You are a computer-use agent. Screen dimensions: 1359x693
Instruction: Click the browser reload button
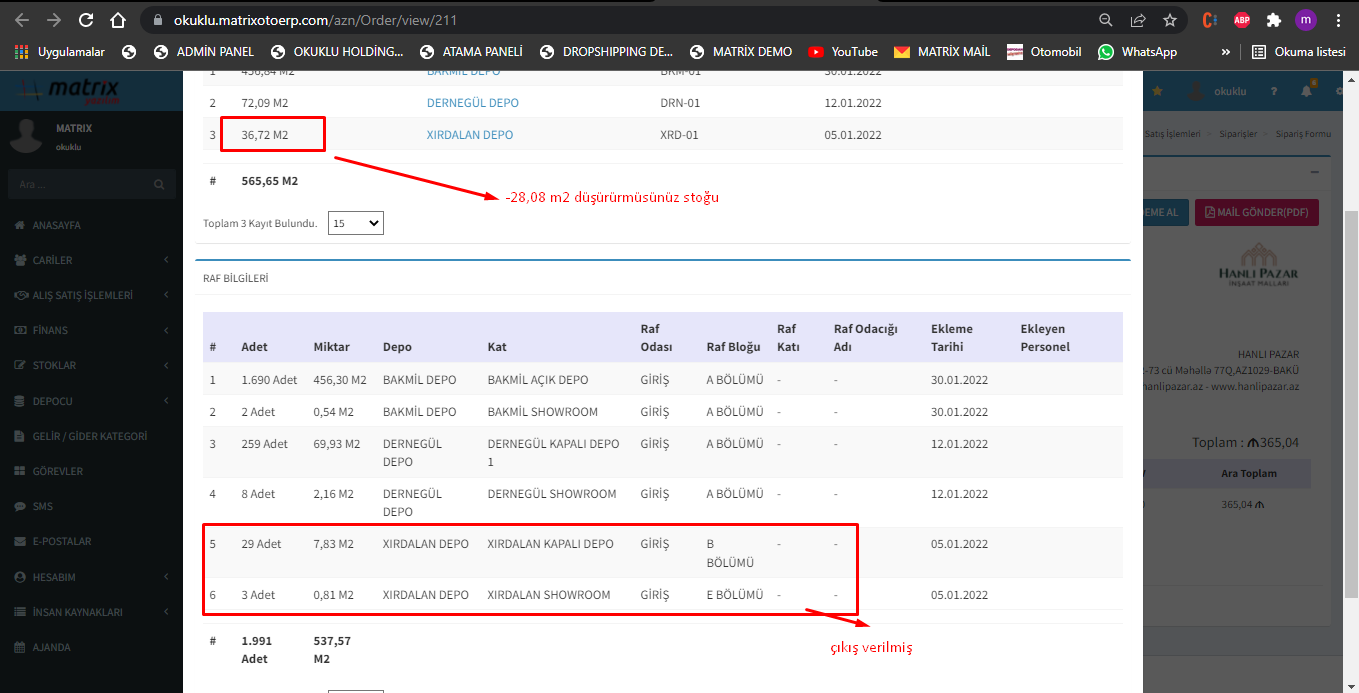click(86, 20)
